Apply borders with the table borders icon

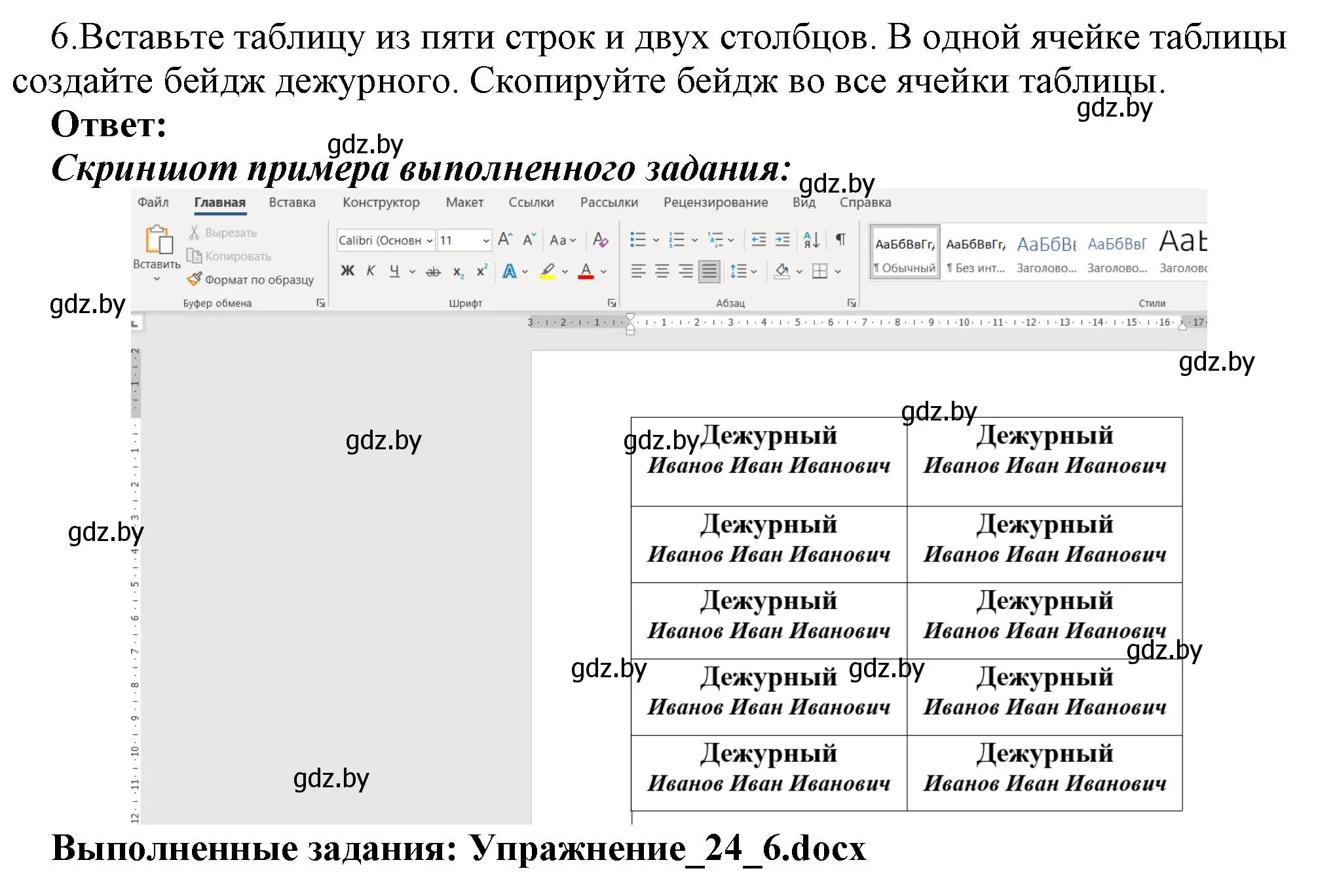tap(819, 271)
